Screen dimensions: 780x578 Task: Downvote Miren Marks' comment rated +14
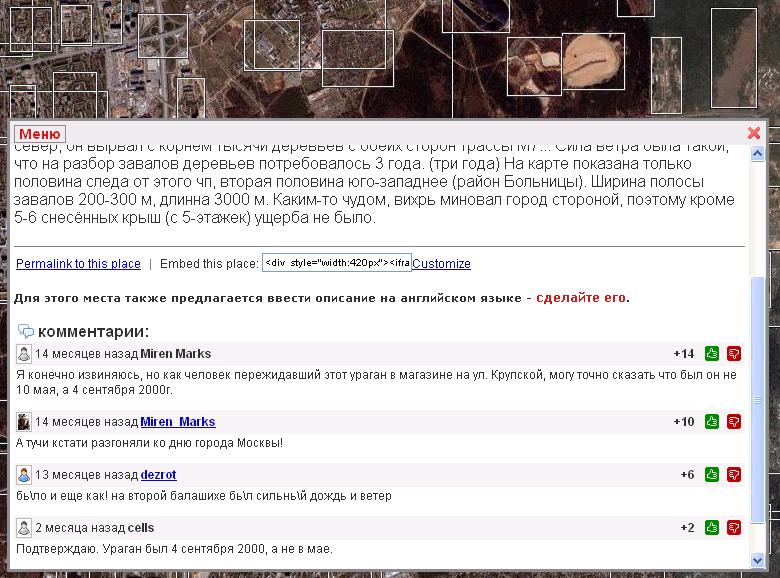(734, 354)
